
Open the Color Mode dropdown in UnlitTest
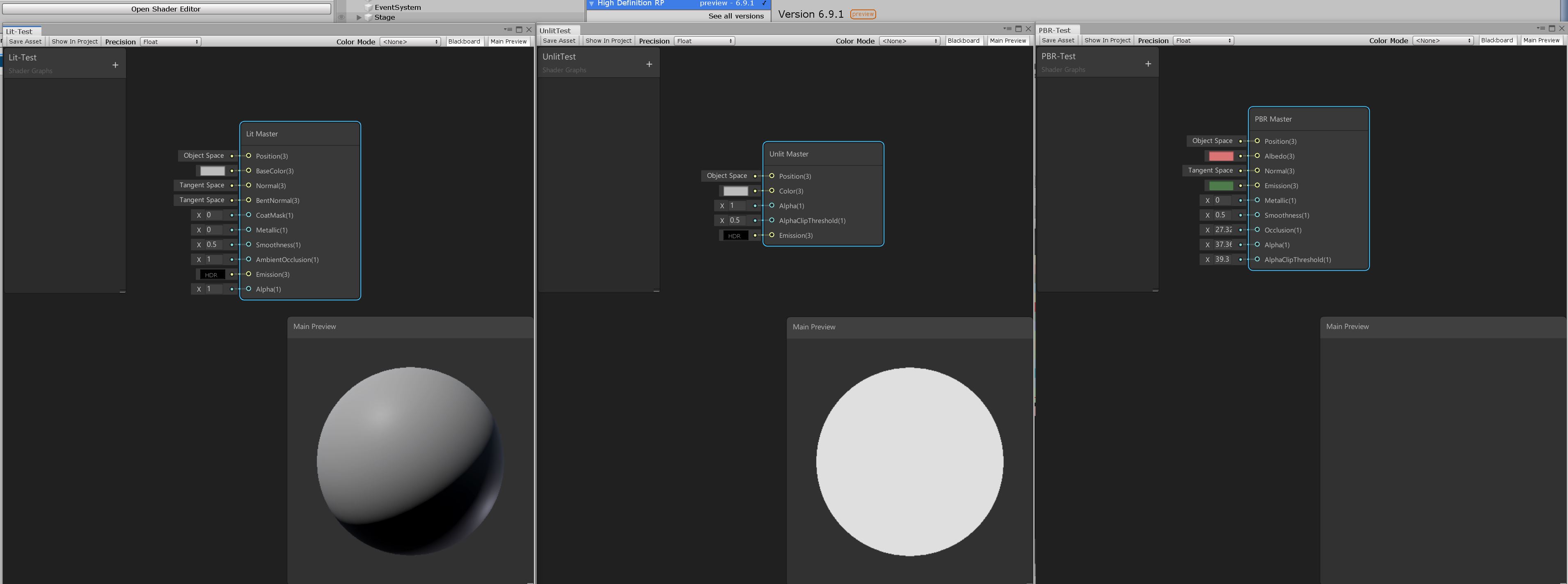coord(910,41)
